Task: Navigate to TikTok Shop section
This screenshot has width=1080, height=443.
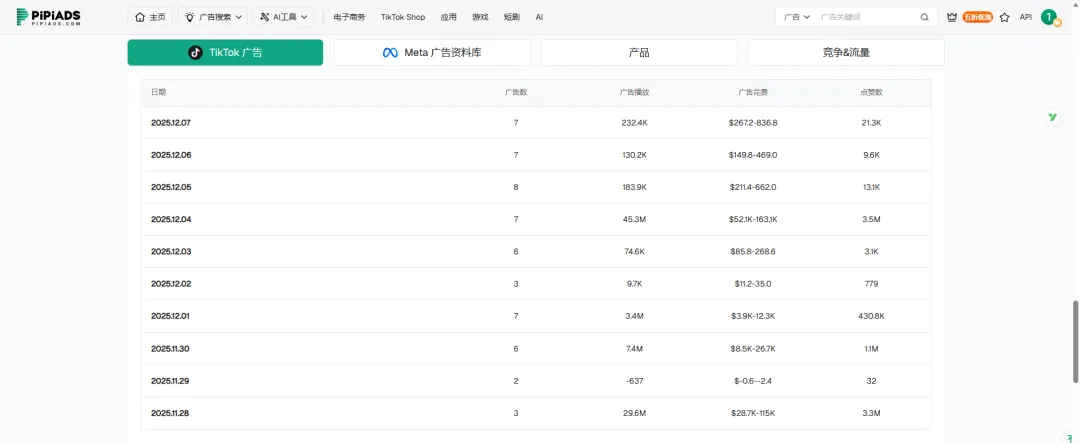Action: pyautogui.click(x=403, y=17)
